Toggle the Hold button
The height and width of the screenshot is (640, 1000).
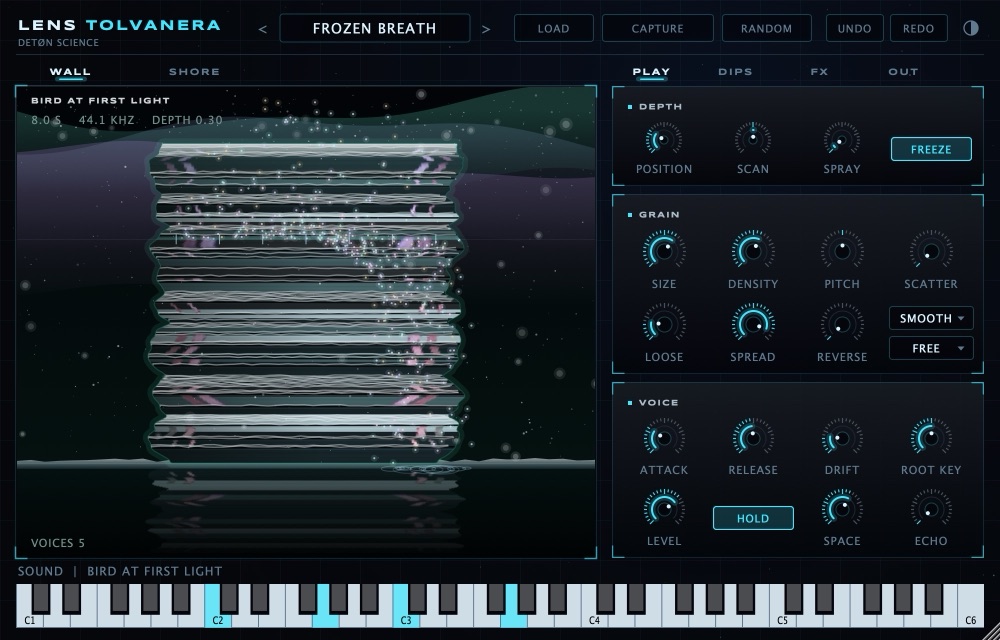click(753, 518)
